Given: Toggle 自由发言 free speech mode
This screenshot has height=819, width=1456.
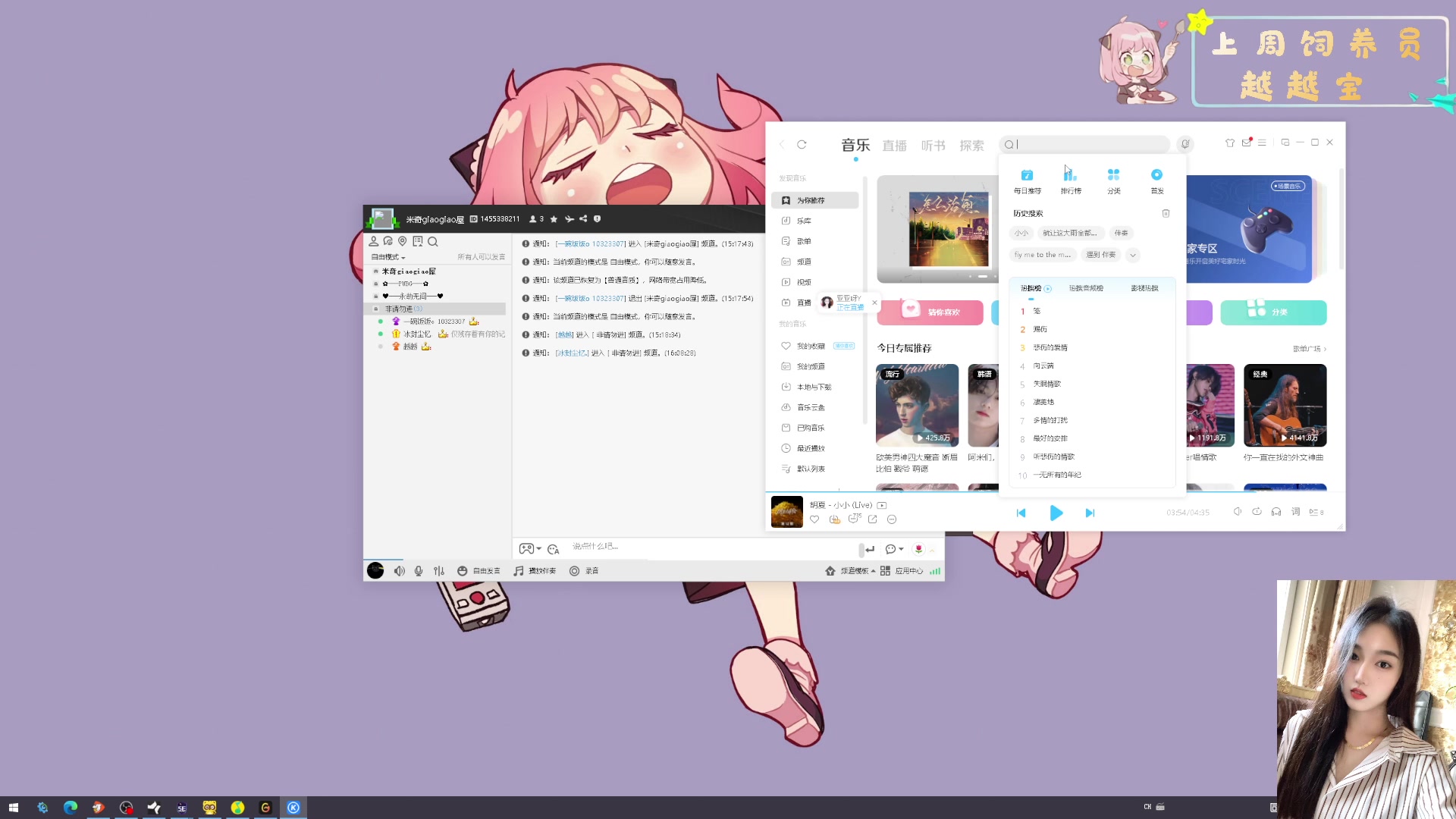Looking at the screenshot, I should [479, 571].
